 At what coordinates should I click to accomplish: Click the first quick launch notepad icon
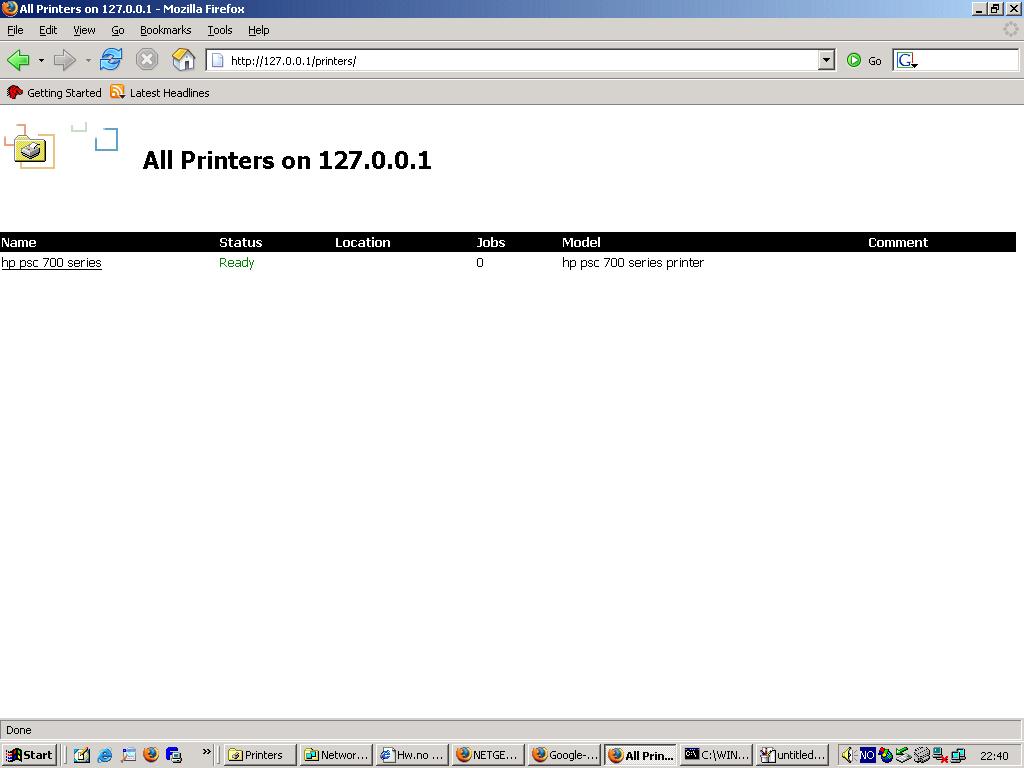click(x=82, y=755)
